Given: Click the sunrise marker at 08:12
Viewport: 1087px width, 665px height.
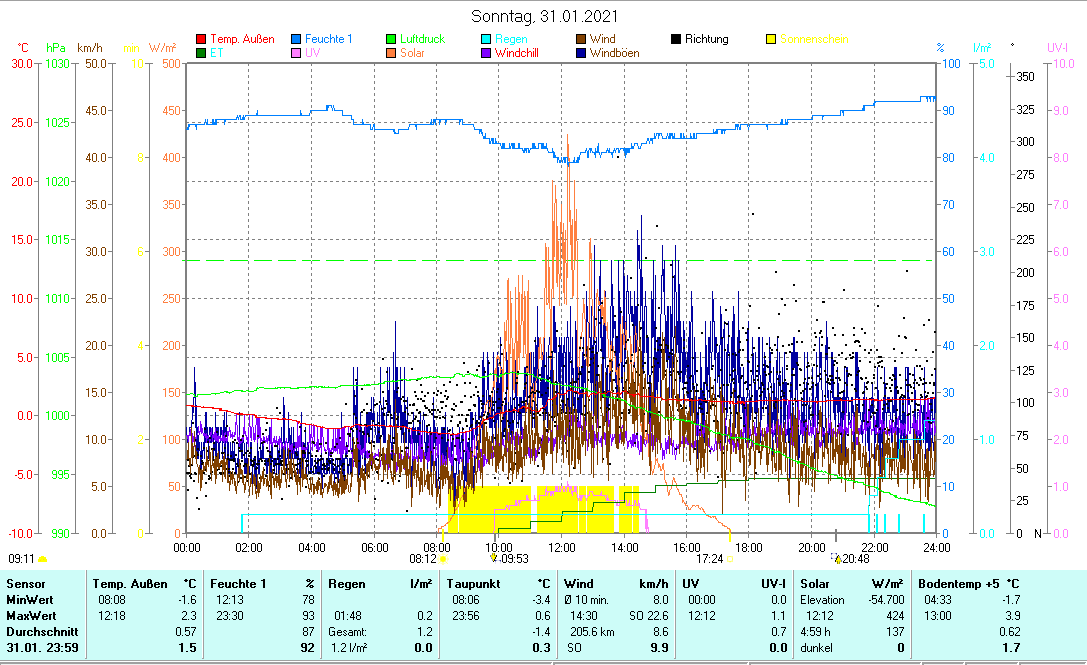Looking at the screenshot, I should [x=442, y=559].
